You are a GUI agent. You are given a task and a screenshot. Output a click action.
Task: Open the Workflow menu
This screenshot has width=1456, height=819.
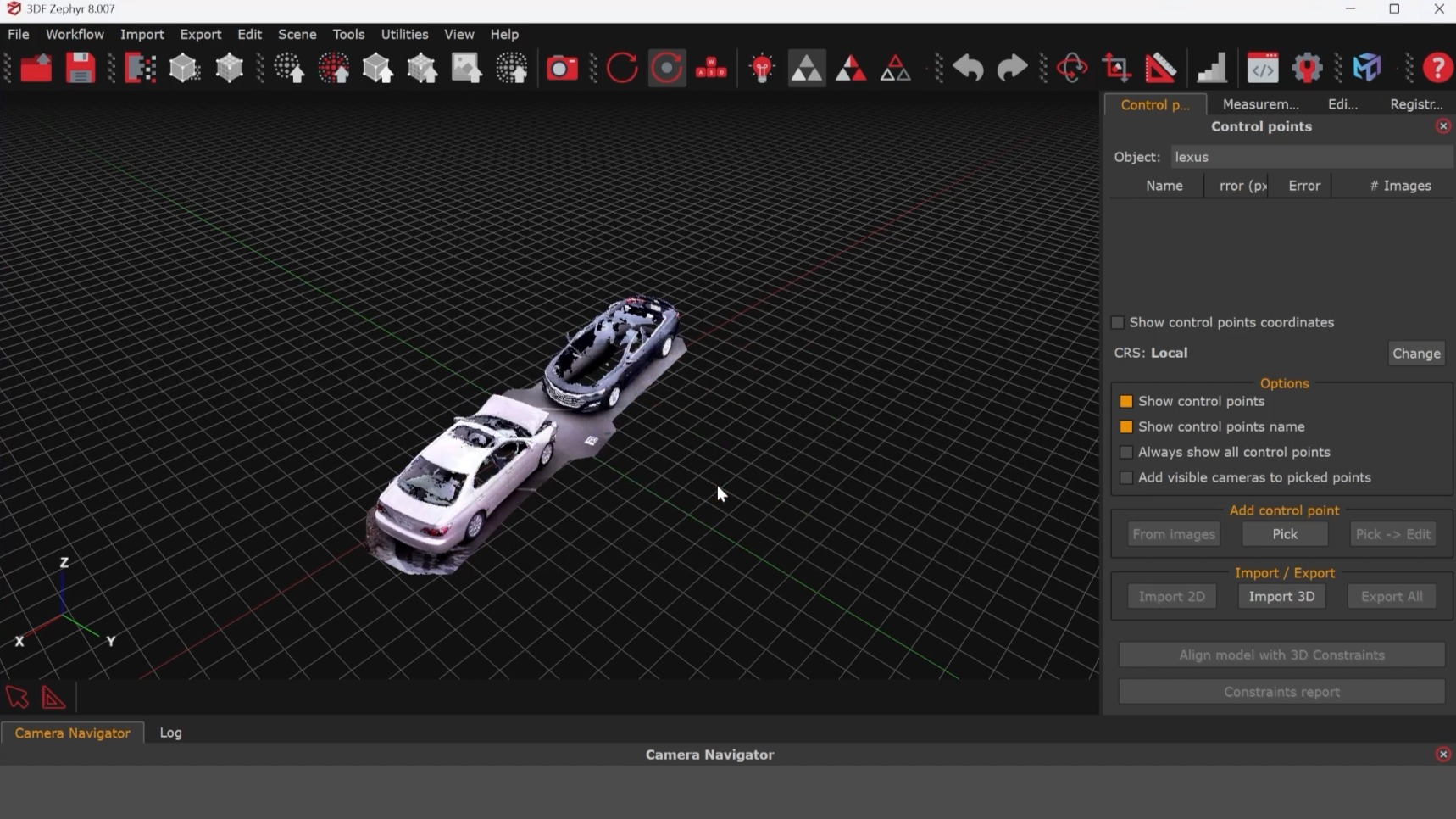[75, 34]
